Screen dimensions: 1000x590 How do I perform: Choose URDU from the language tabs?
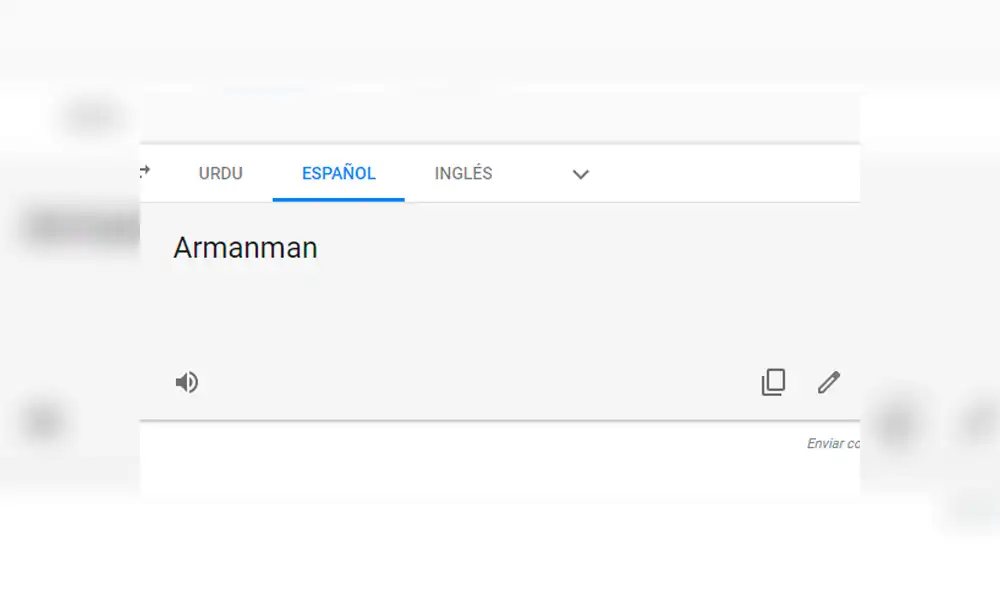[220, 173]
